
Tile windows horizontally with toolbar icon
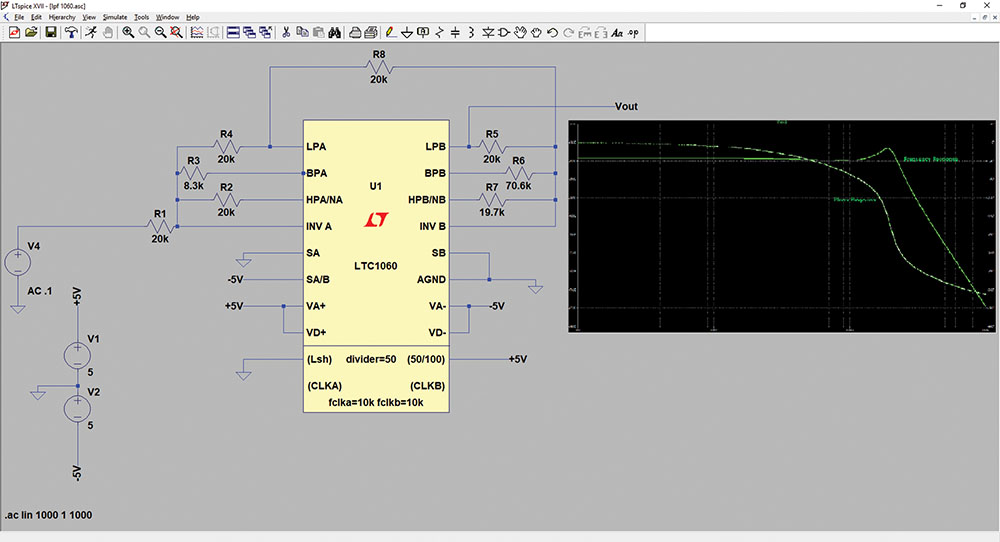click(233, 33)
